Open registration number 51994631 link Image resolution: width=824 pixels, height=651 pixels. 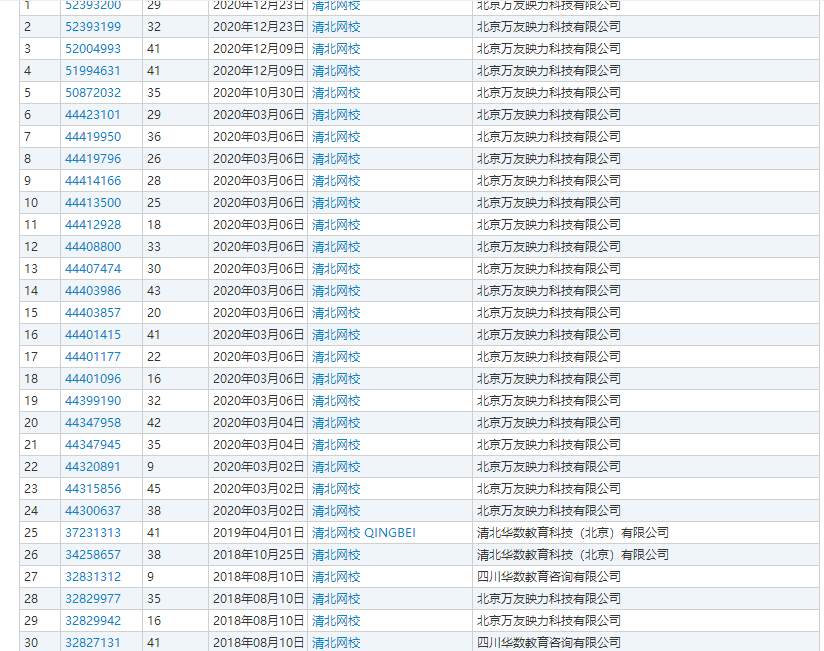click(93, 71)
